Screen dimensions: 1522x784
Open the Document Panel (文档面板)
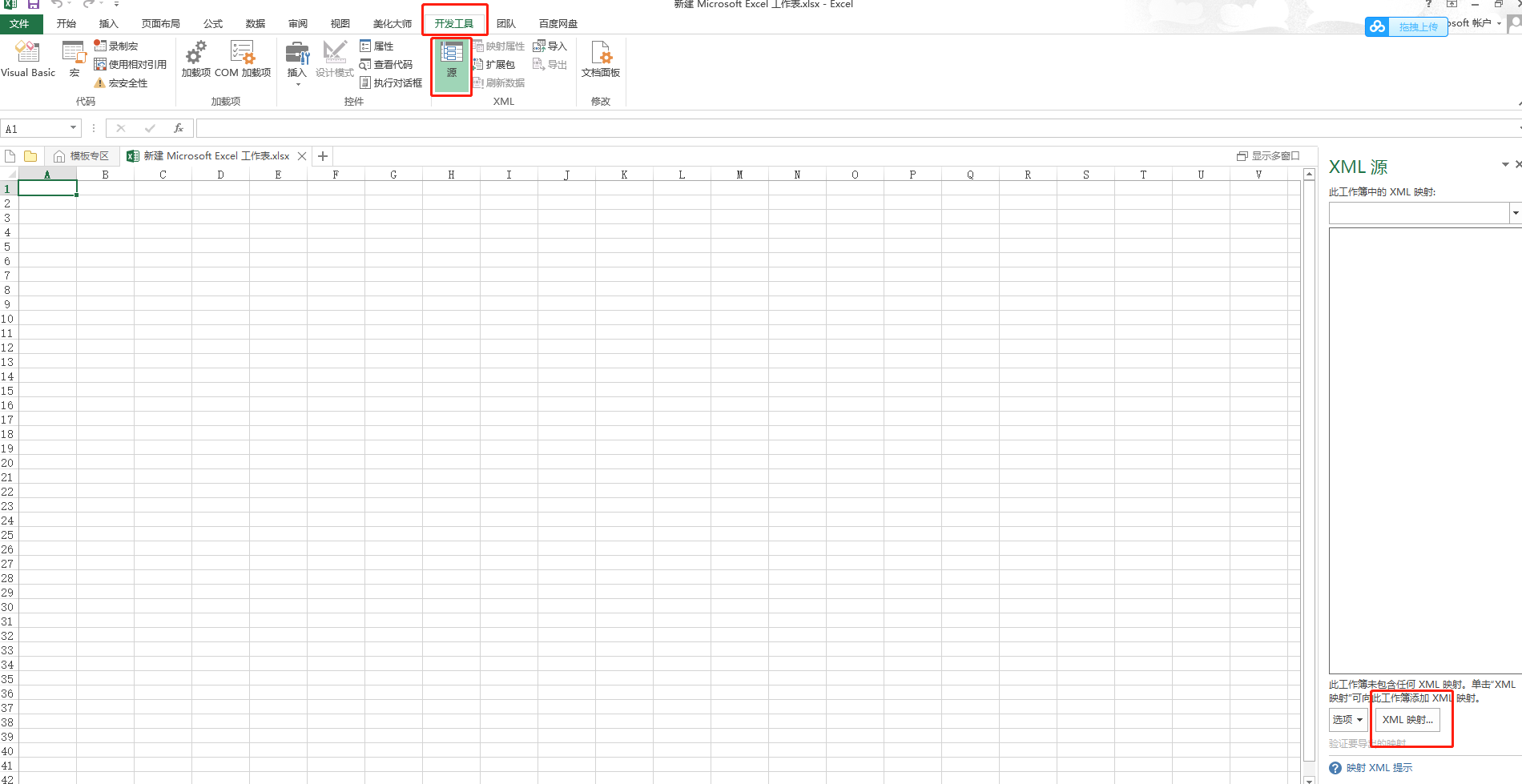pyautogui.click(x=601, y=60)
